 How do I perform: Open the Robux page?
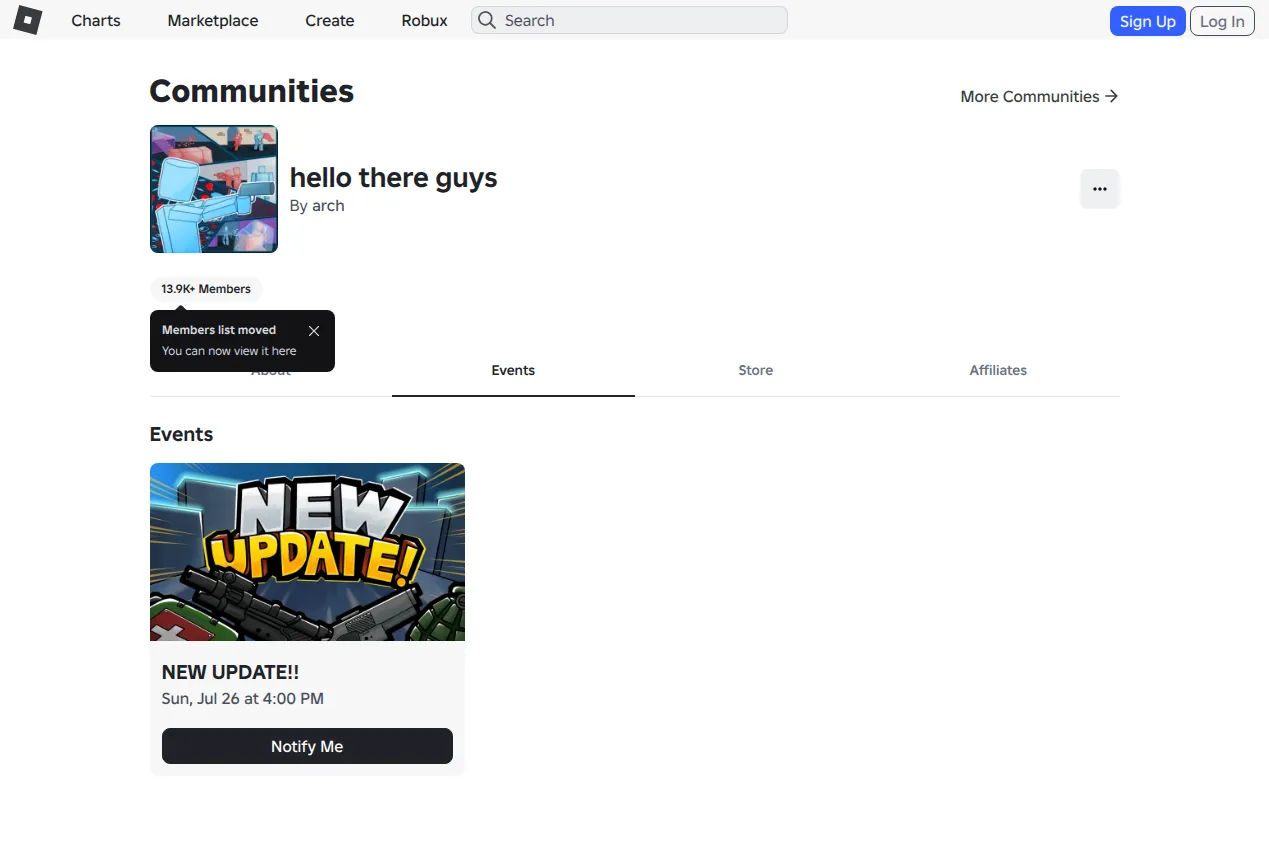click(425, 20)
